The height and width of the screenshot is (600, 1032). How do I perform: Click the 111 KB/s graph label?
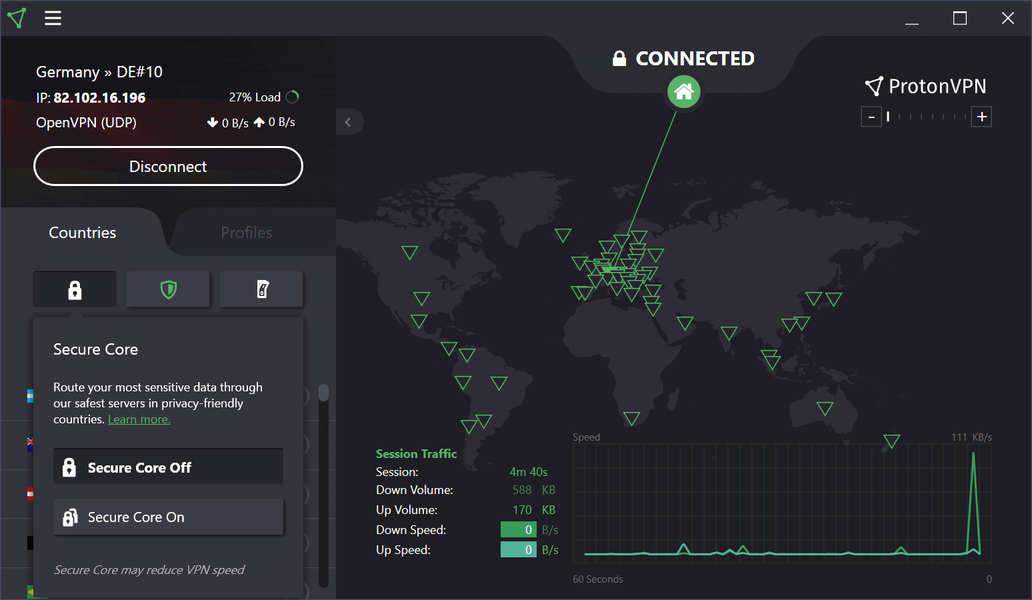pos(971,437)
